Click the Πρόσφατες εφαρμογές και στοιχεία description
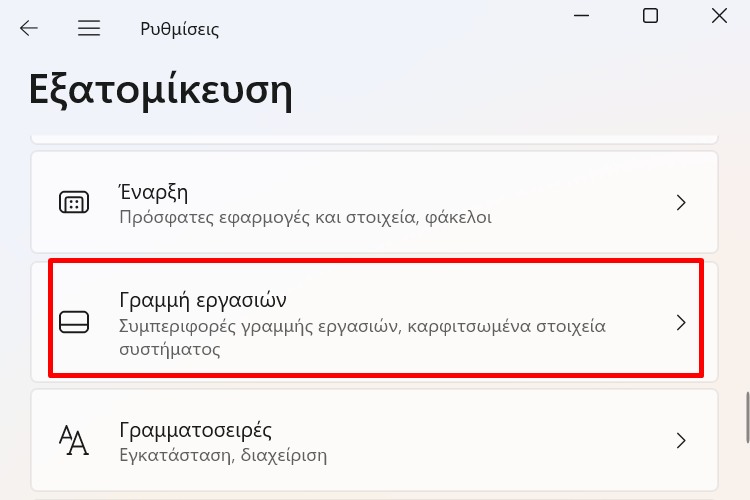Screen dimensions: 750x500 305,218
